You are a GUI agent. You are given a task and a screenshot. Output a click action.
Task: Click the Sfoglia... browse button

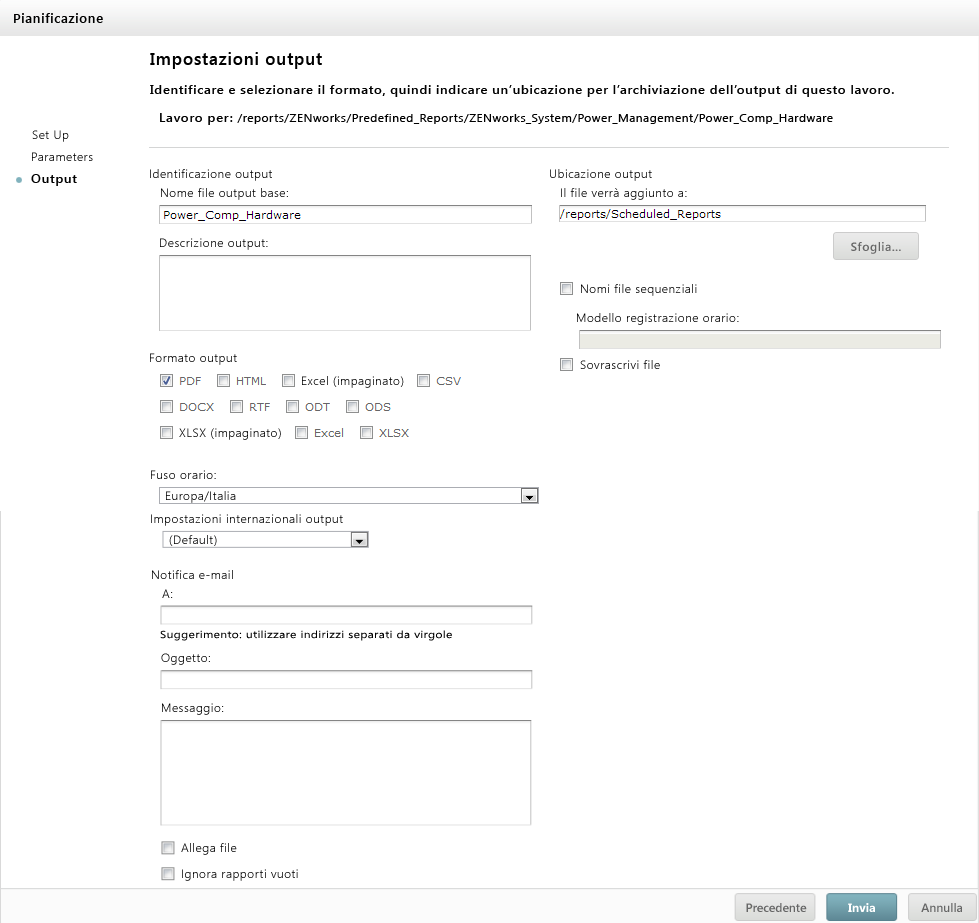tap(875, 247)
